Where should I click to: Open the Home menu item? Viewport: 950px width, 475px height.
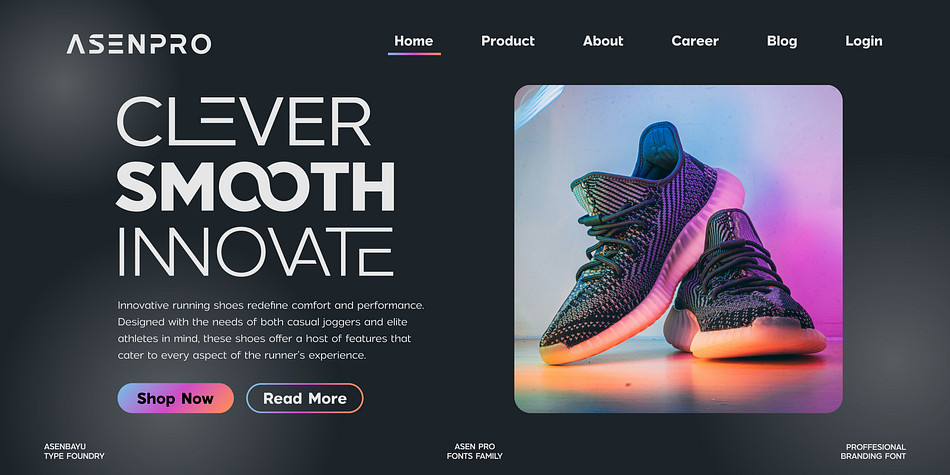(414, 41)
